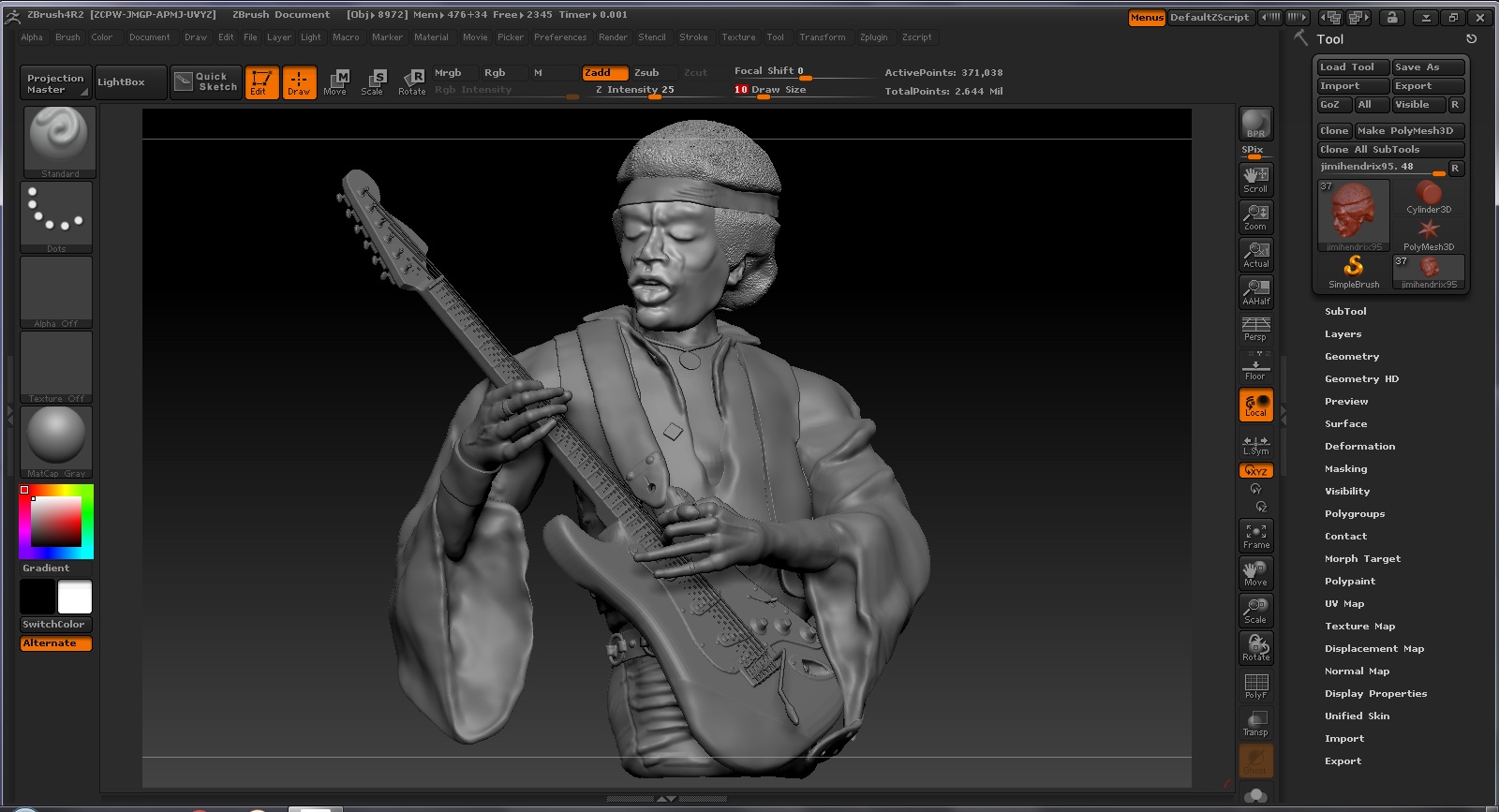The width and height of the screenshot is (1499, 812).
Task: Open the Preferences menu
Action: (560, 37)
